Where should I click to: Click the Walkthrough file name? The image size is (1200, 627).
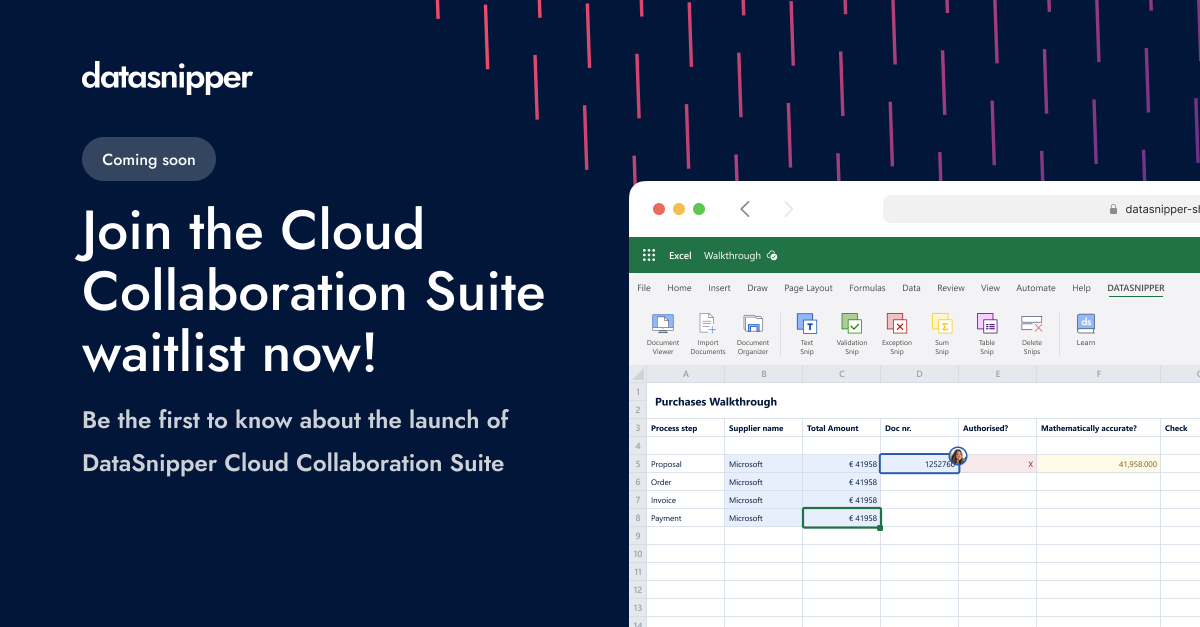(732, 256)
